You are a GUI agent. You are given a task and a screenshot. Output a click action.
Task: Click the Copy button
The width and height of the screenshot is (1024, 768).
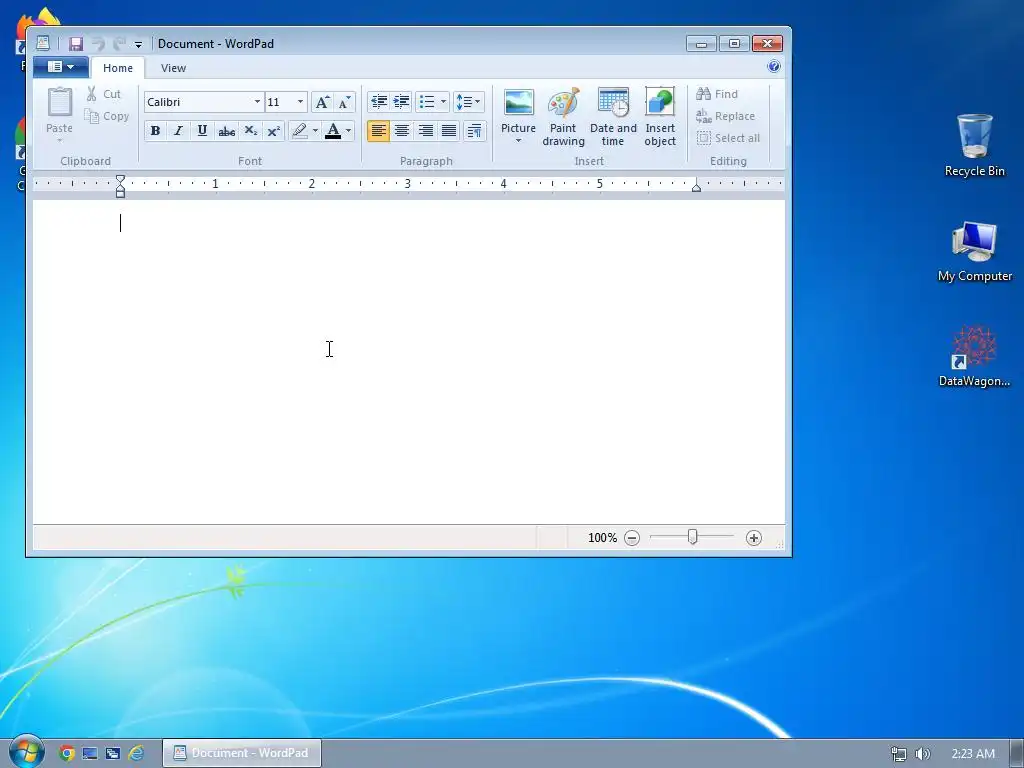[x=107, y=116]
